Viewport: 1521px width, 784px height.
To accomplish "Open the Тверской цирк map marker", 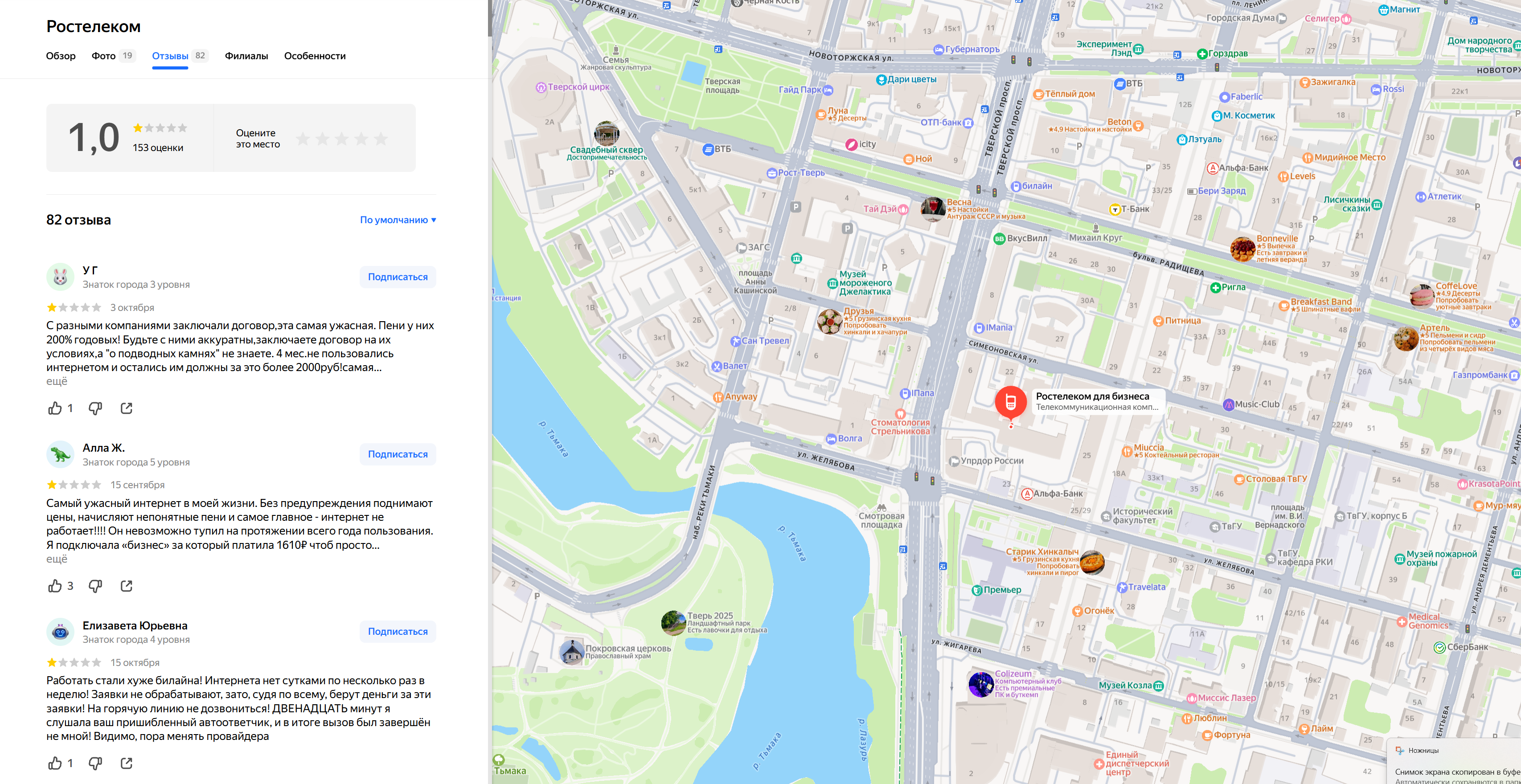I will pos(540,87).
